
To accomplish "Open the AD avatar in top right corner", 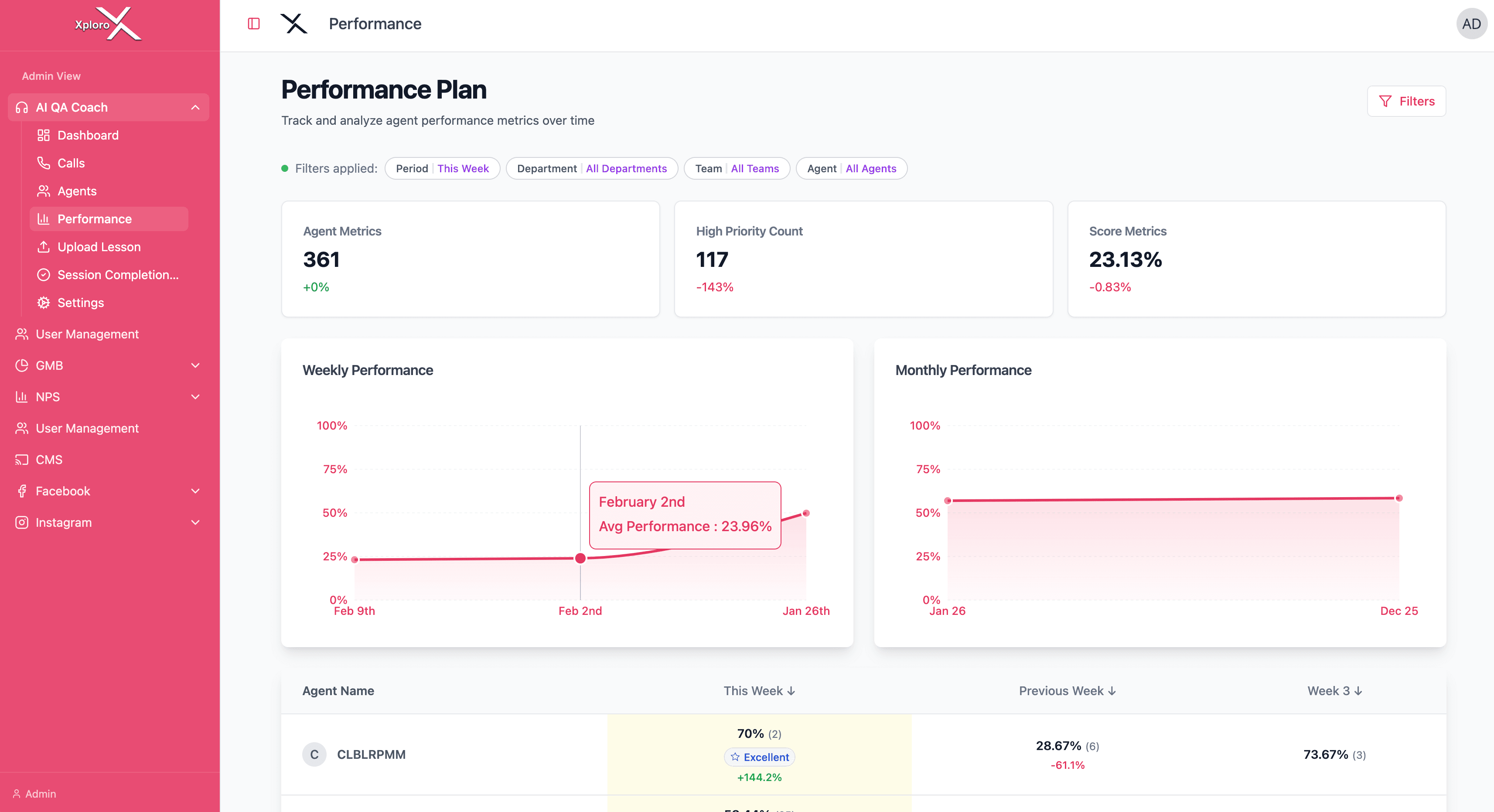I will point(1471,24).
